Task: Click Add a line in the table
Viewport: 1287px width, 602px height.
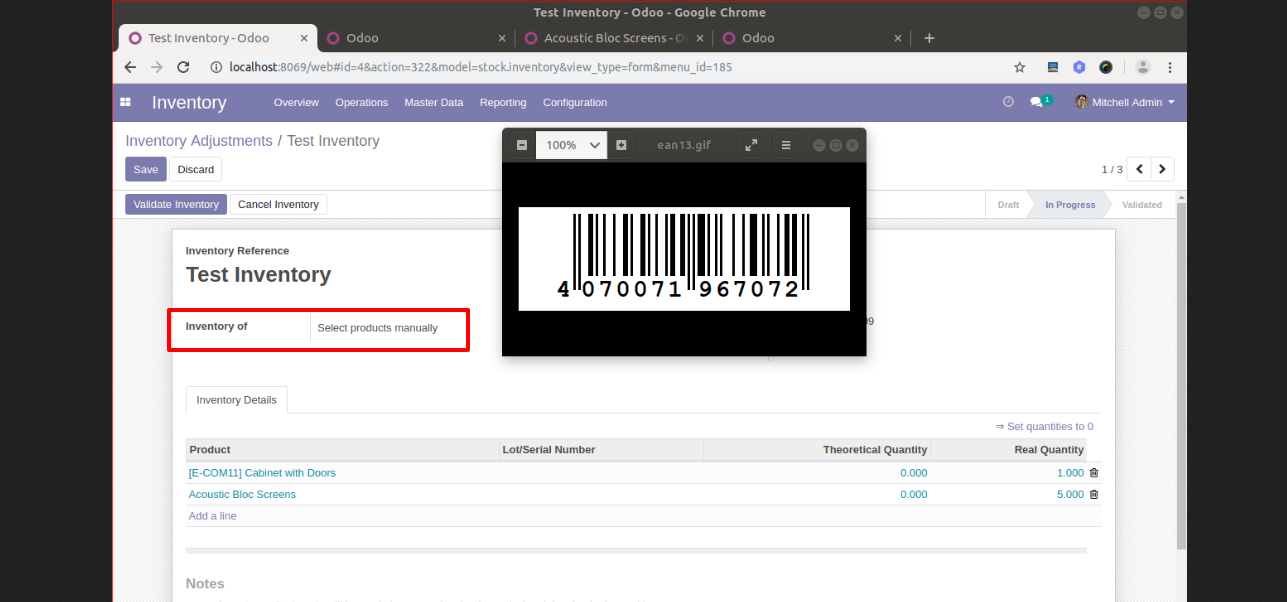Action: [212, 516]
